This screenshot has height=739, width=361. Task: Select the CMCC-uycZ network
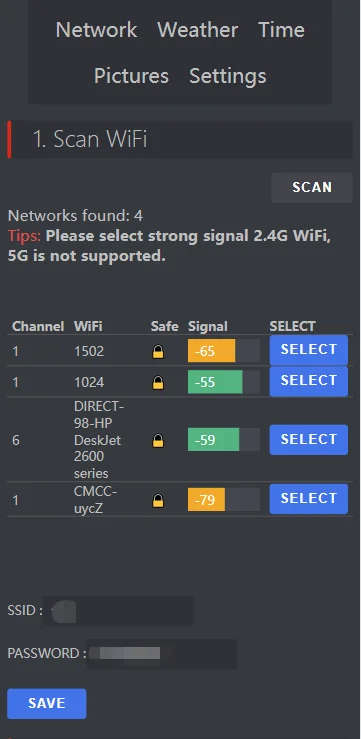point(309,499)
